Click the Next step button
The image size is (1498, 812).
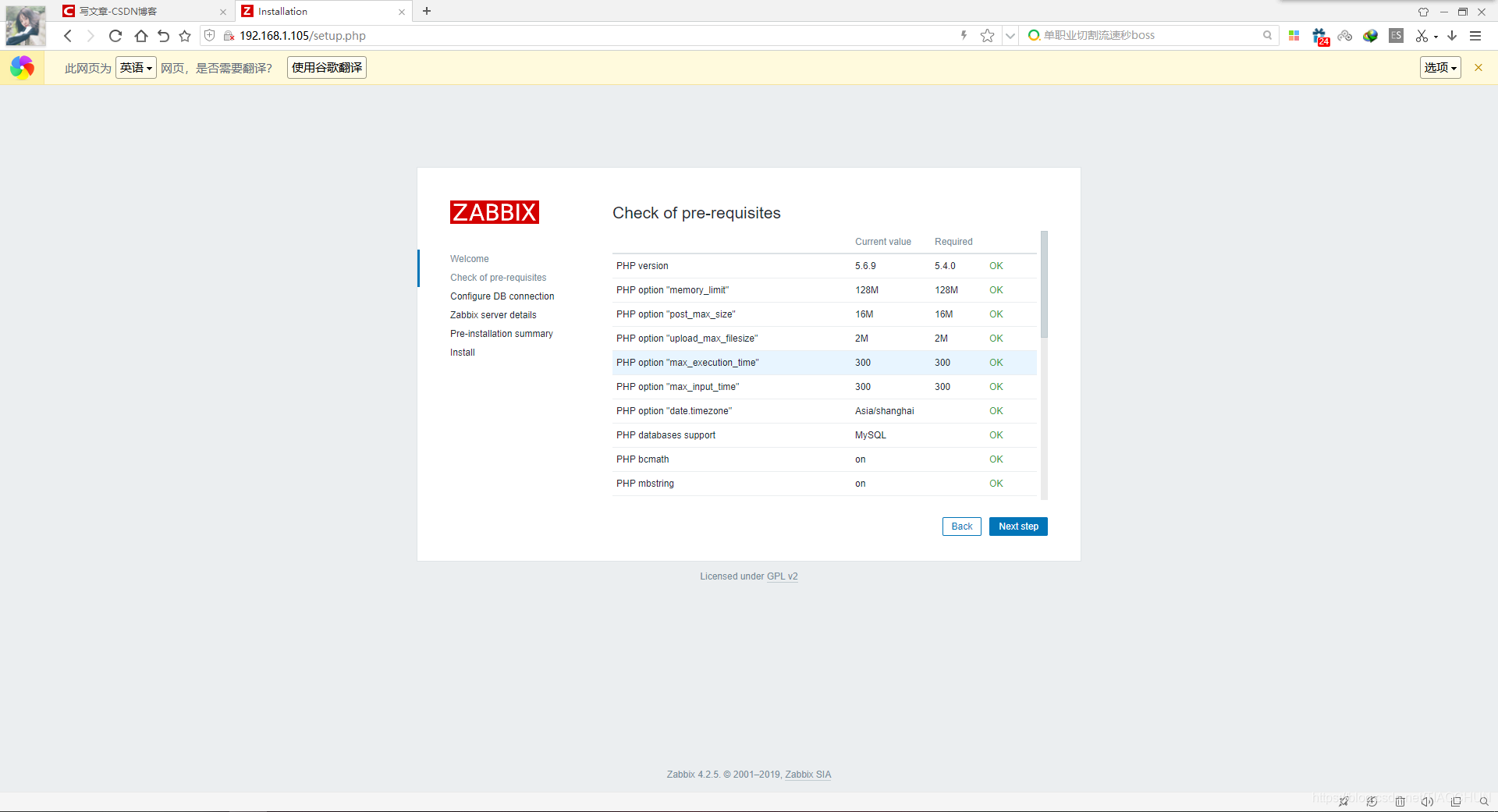pos(1018,527)
